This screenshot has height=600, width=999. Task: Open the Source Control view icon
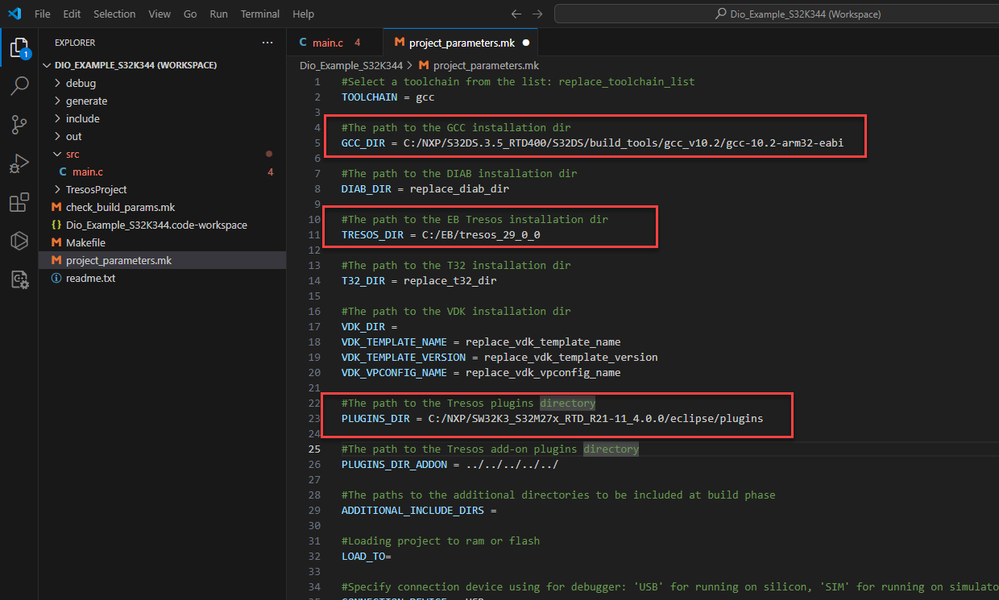(x=19, y=125)
